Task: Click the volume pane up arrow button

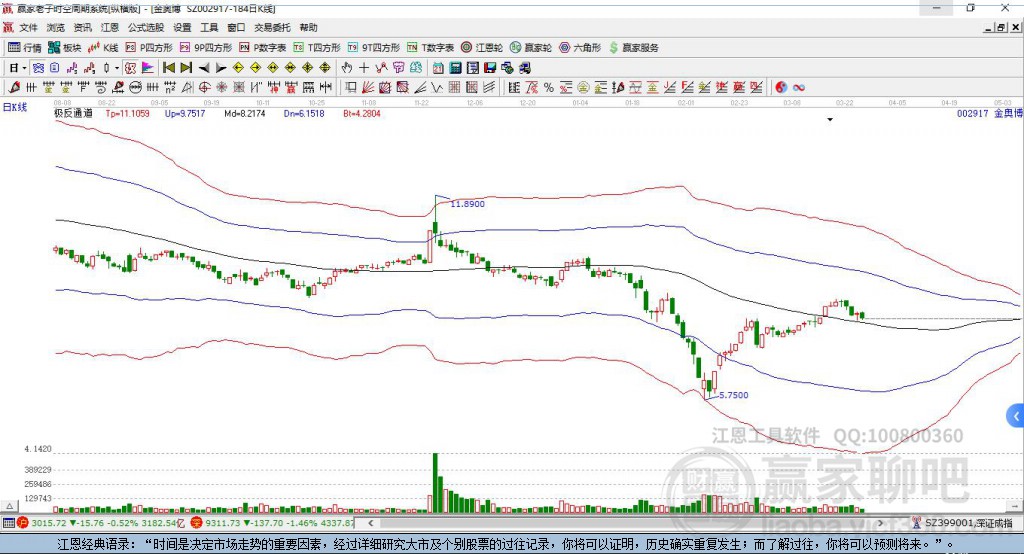Action: 9,506
